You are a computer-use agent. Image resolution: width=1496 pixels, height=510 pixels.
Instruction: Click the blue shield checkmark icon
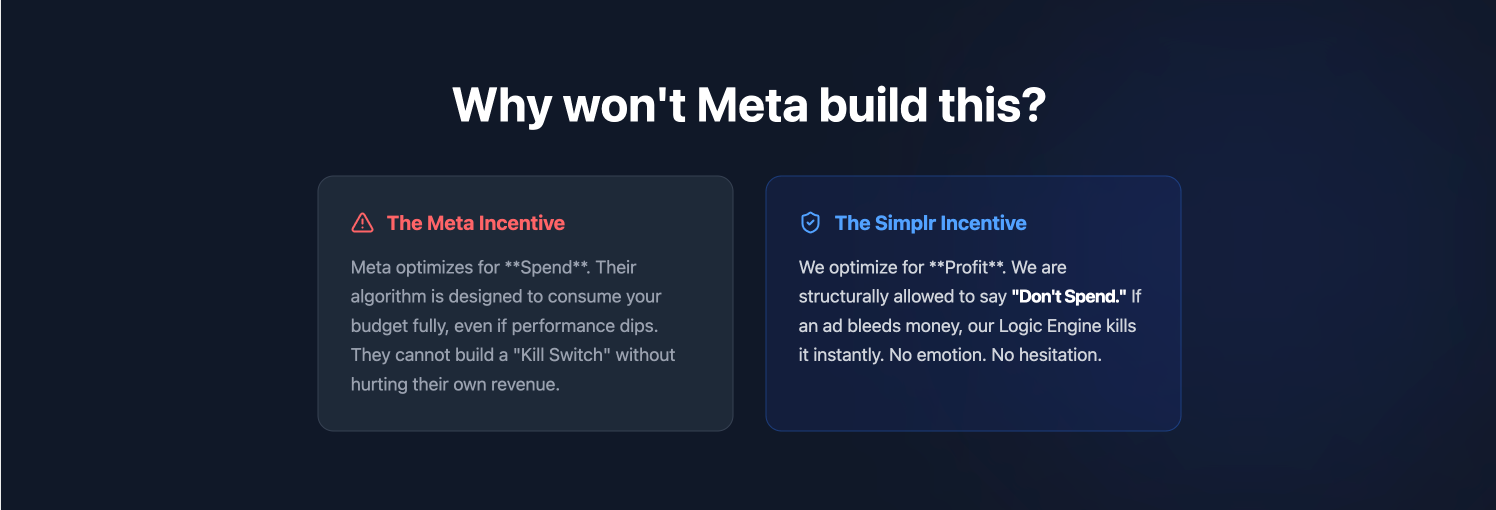810,223
